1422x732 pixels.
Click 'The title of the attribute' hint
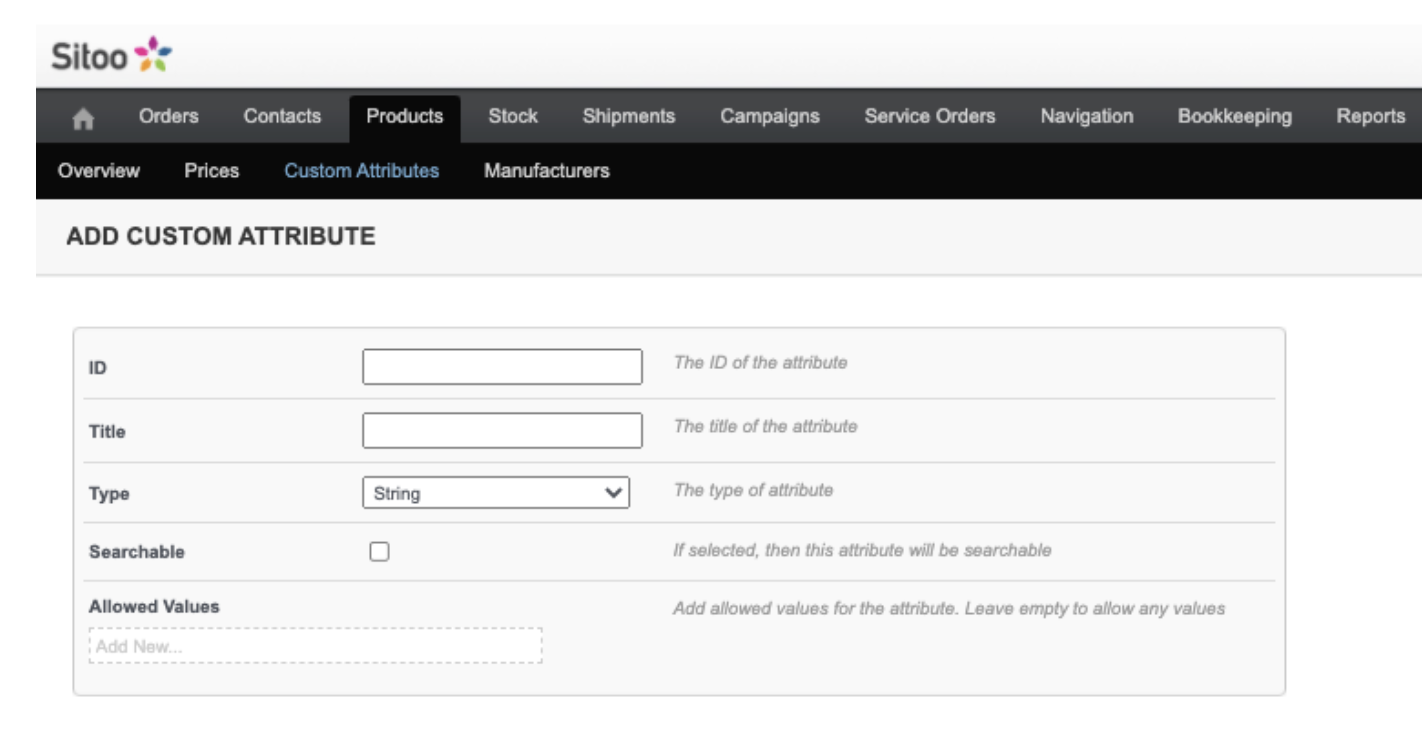[766, 426]
